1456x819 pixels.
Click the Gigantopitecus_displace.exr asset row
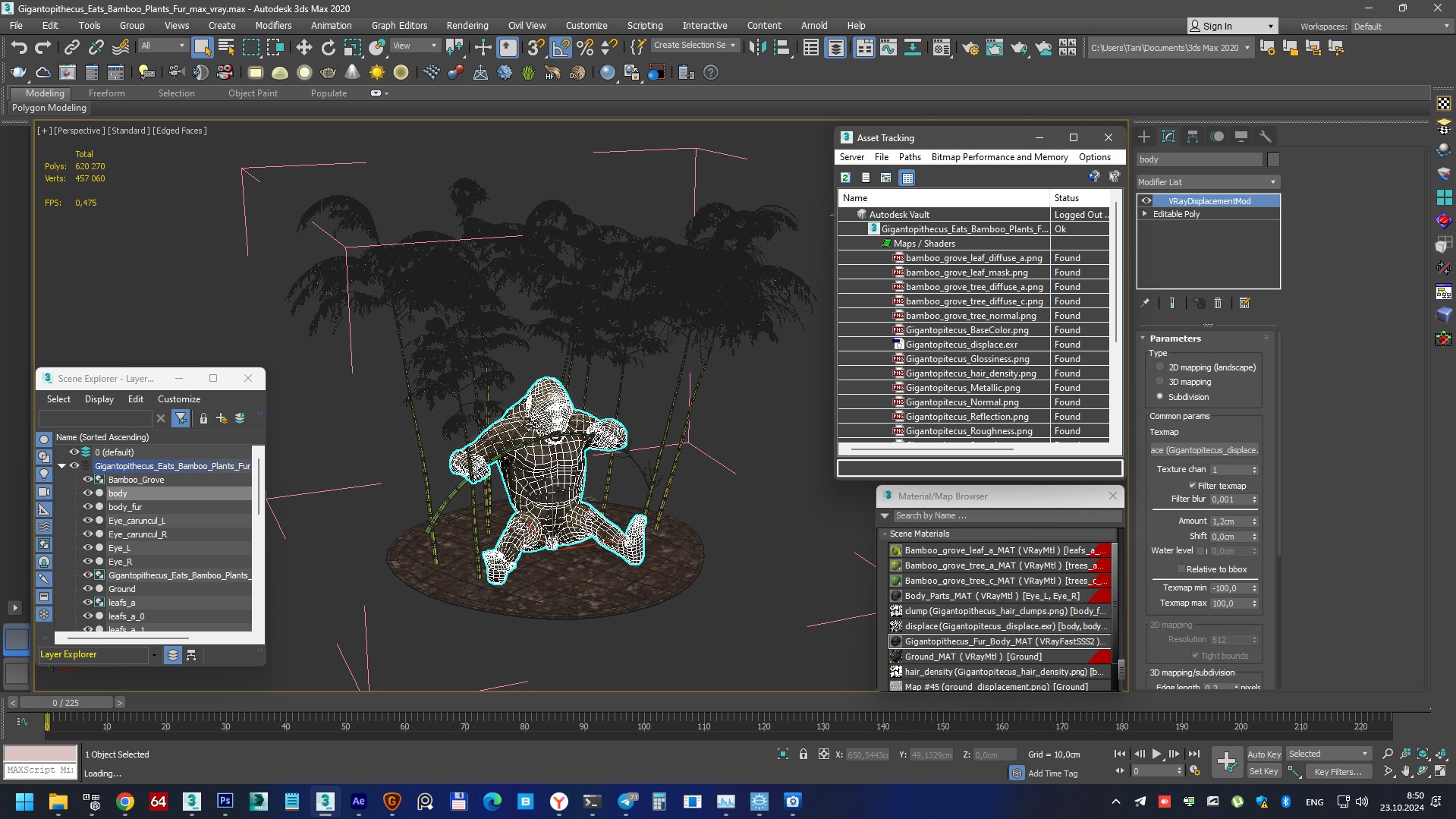(x=975, y=345)
